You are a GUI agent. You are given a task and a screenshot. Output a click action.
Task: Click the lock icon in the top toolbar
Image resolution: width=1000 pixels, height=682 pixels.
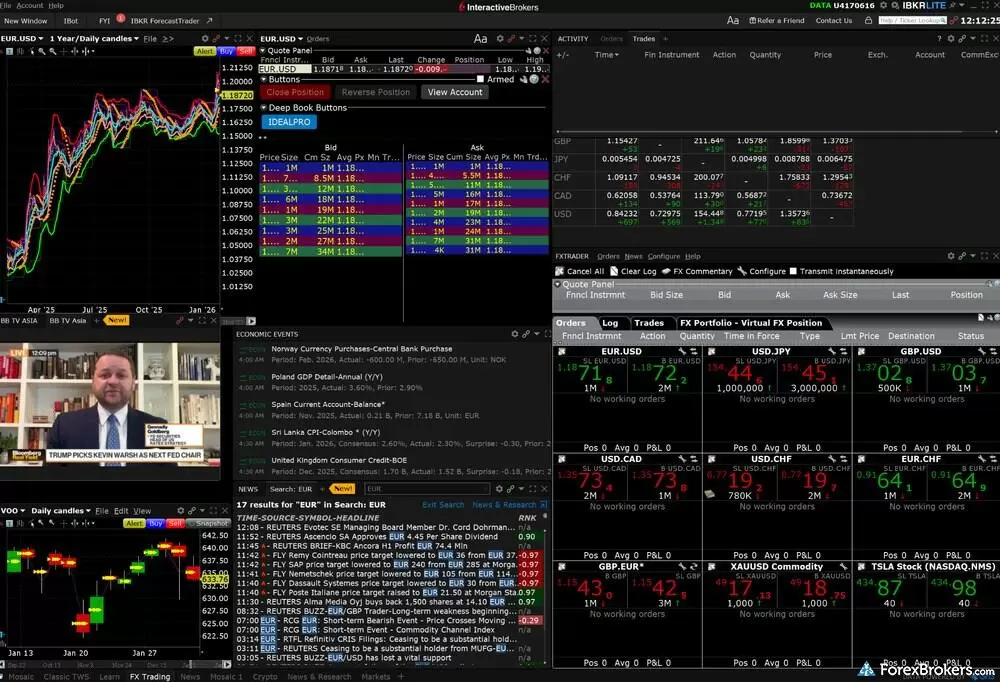[x=868, y=20]
